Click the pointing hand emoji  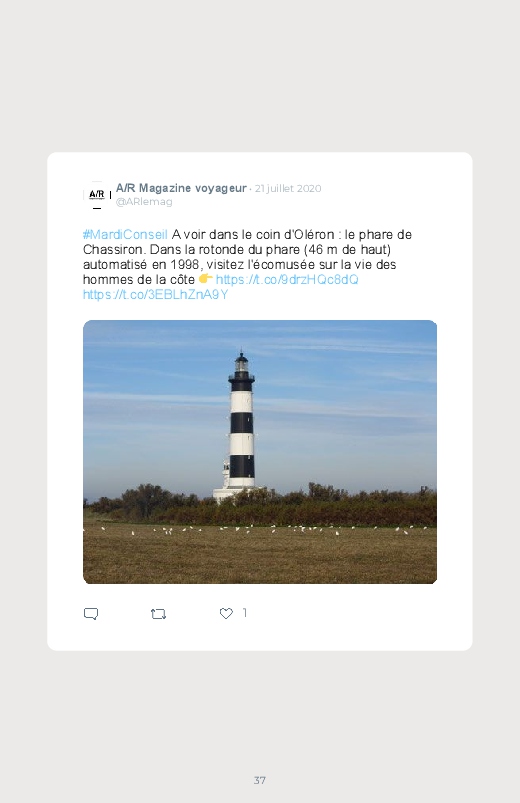point(205,279)
